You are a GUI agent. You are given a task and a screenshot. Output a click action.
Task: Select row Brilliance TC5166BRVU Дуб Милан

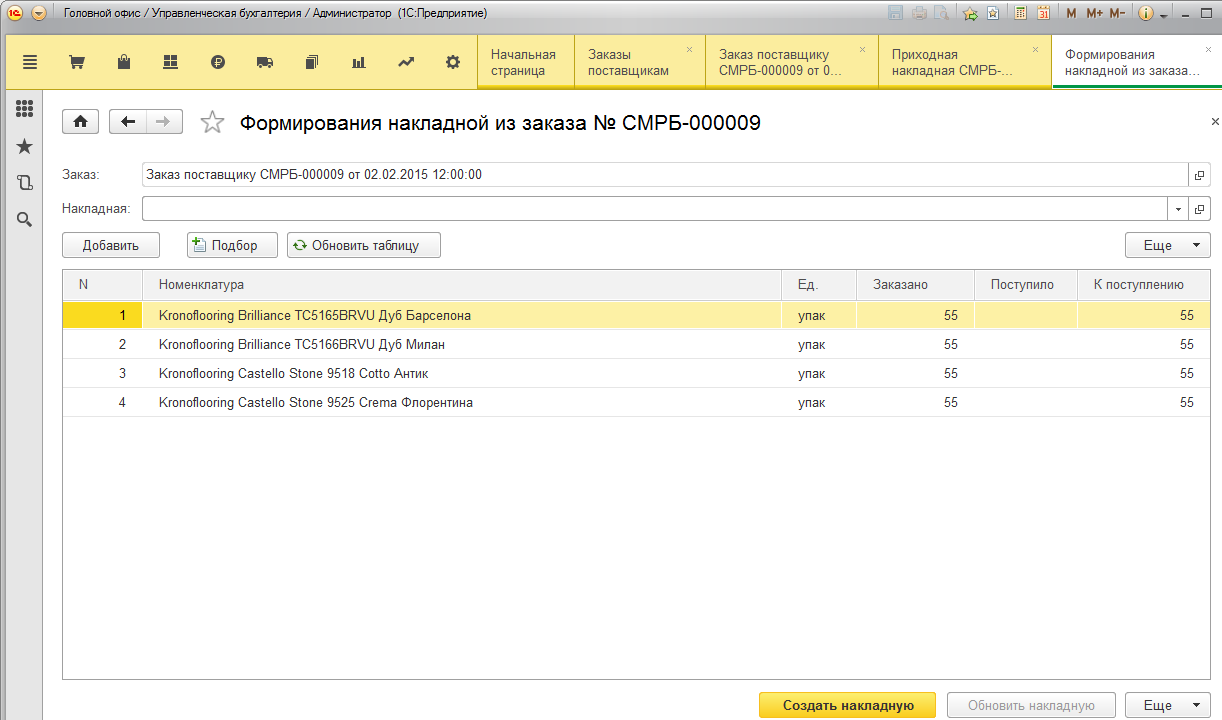(636, 344)
